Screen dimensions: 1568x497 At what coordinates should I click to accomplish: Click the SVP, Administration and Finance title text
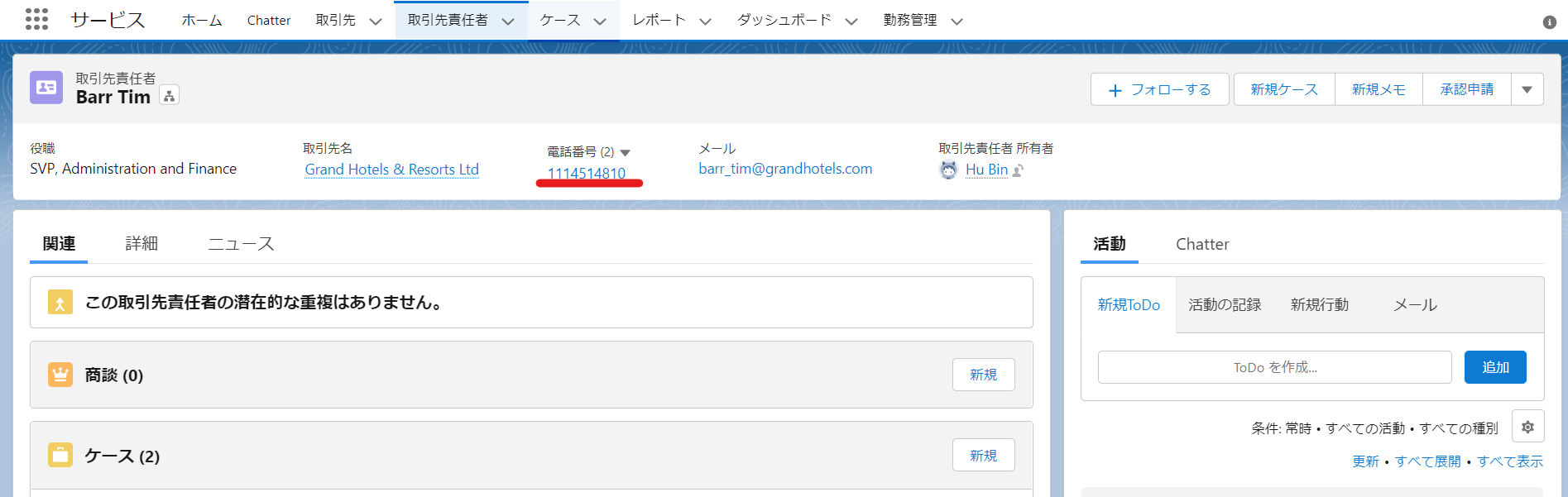click(133, 169)
